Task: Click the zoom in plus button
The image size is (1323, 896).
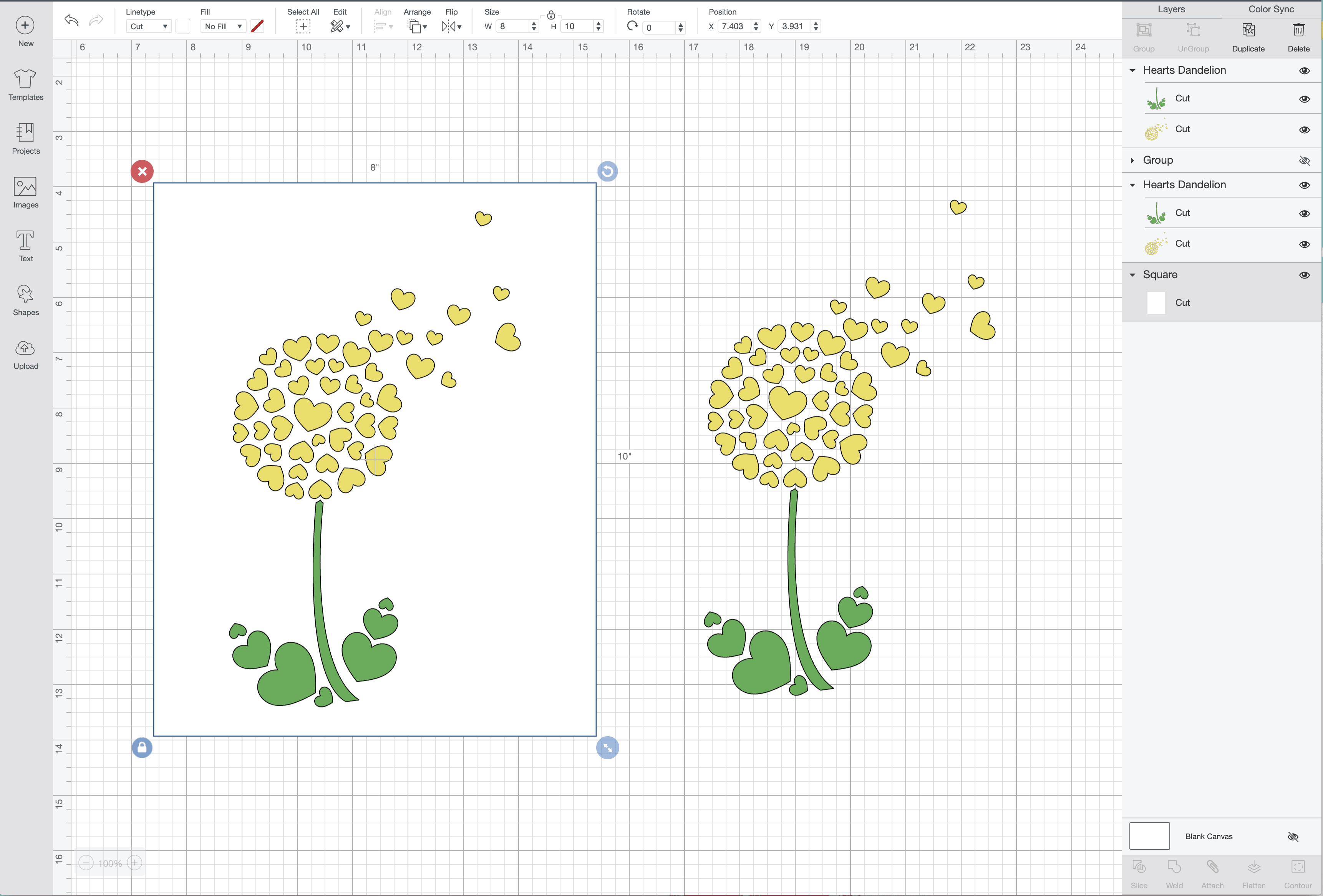Action: 135,863
